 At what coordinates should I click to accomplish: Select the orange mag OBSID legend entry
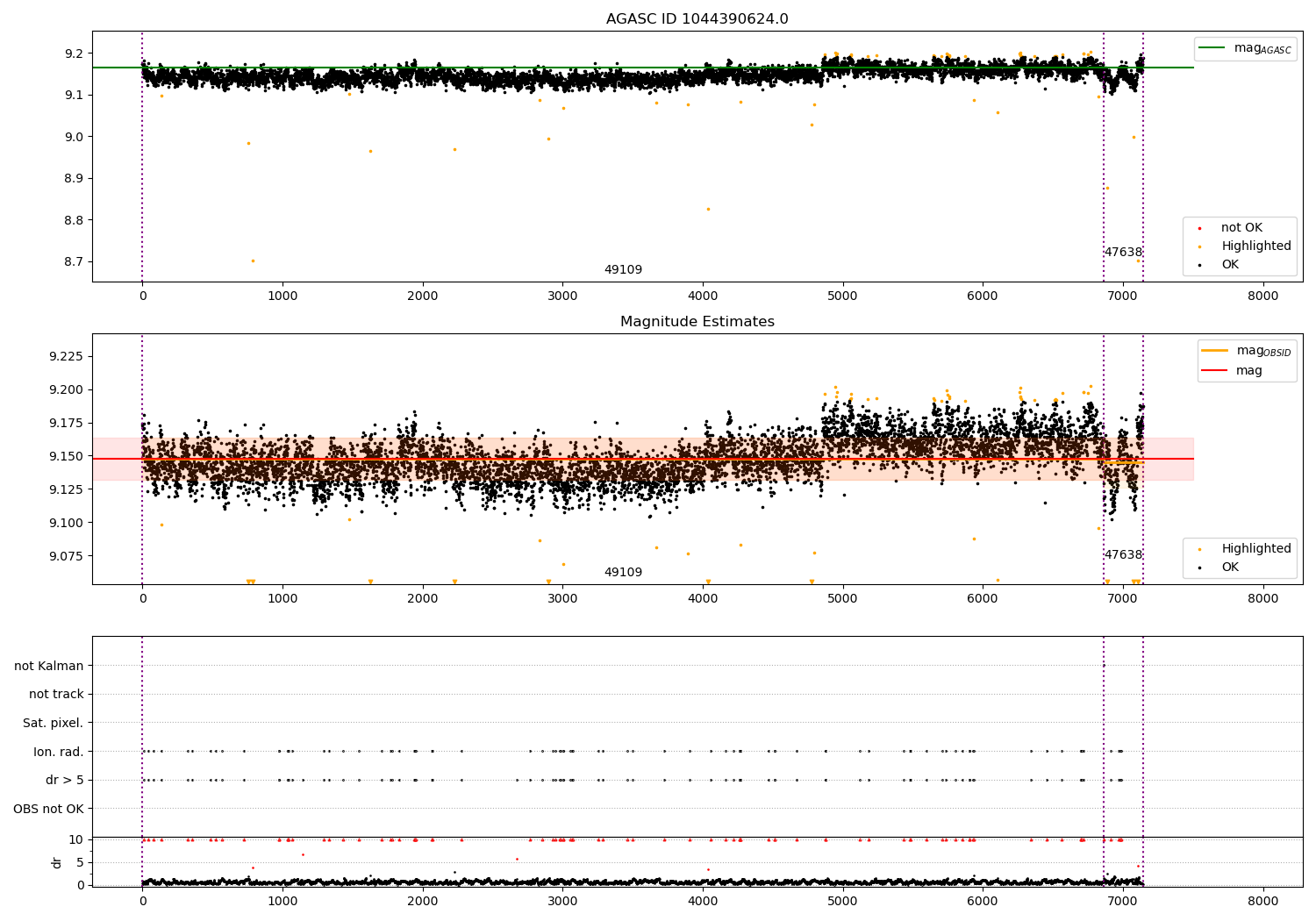1246,351
